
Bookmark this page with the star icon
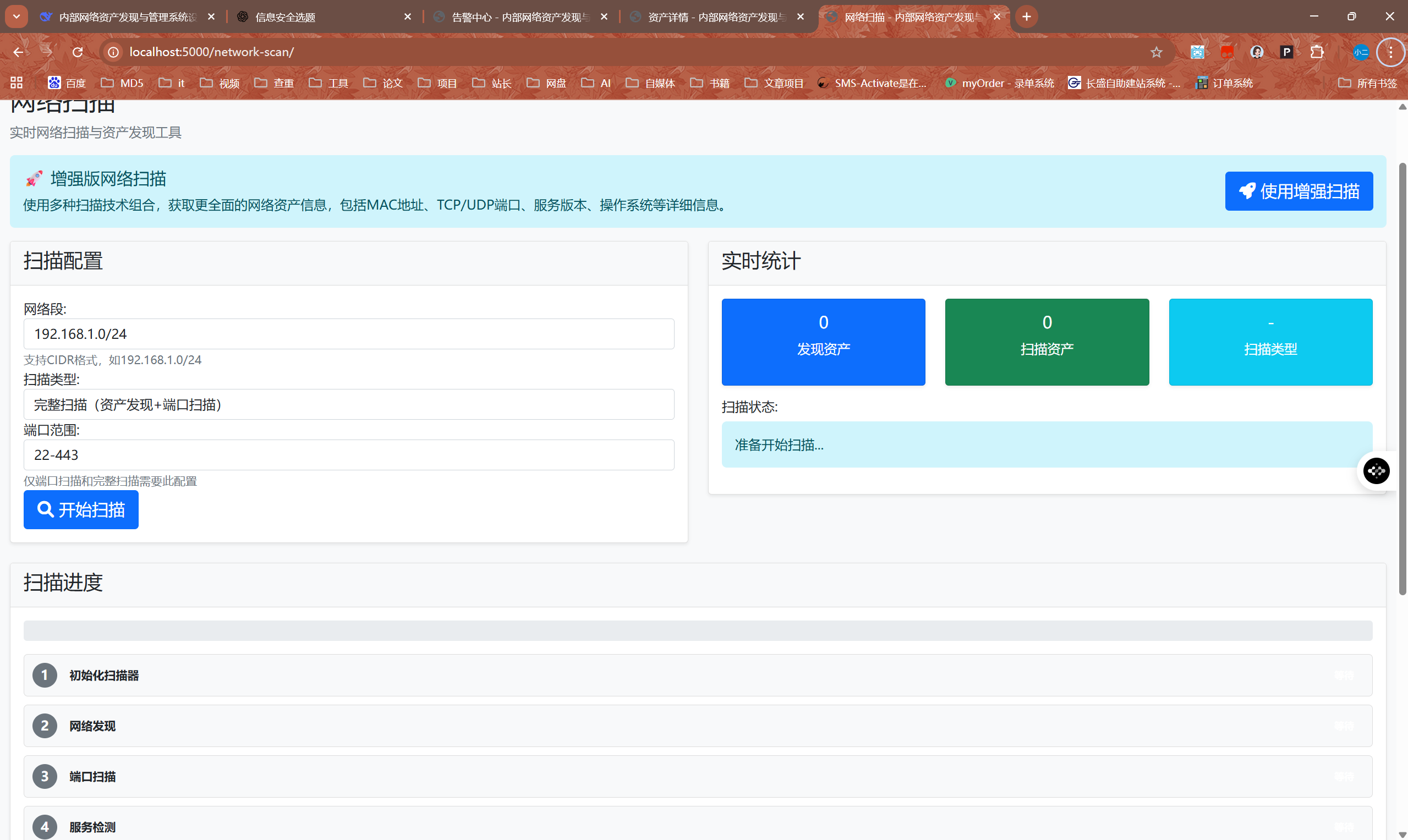click(1156, 52)
